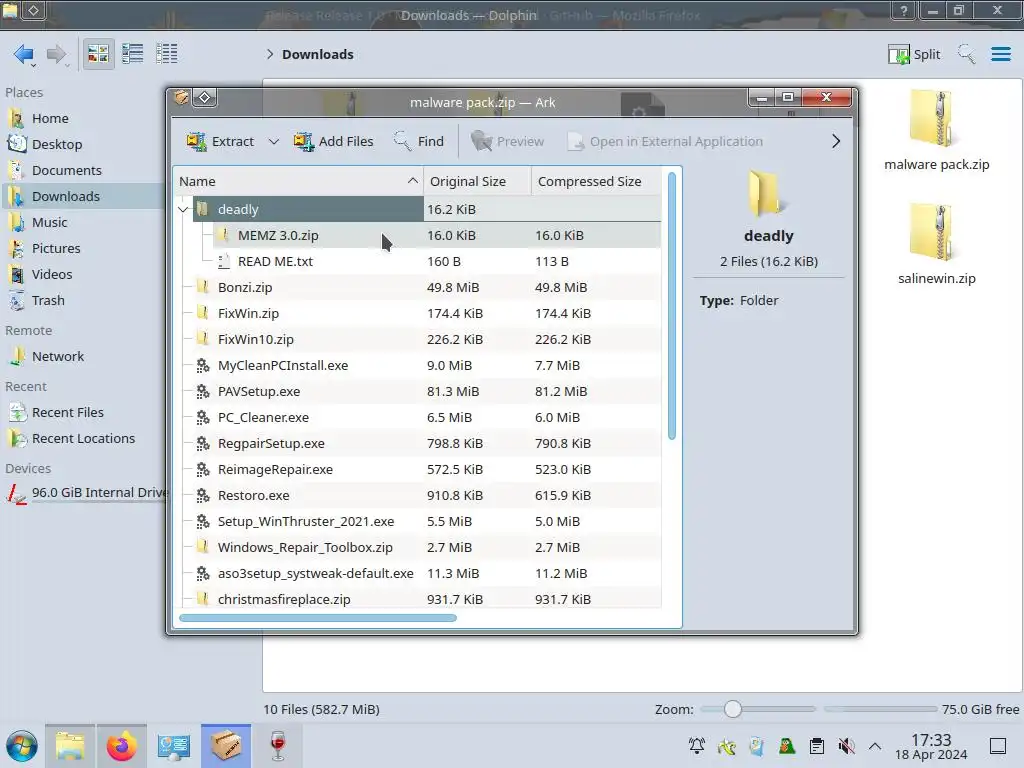Image resolution: width=1024 pixels, height=768 pixels.
Task: Open Trash in Dolphin Places
Action: tap(82, 300)
